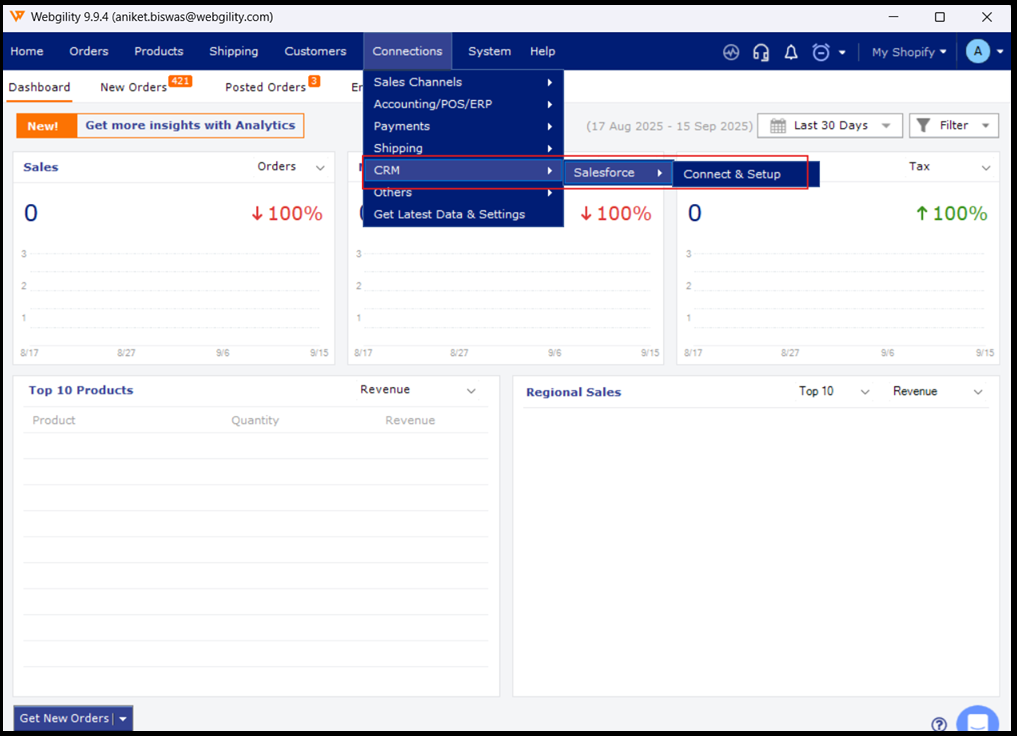Image resolution: width=1017 pixels, height=736 pixels.
Task: Expand the Sales card Orders dropdown
Action: point(290,167)
